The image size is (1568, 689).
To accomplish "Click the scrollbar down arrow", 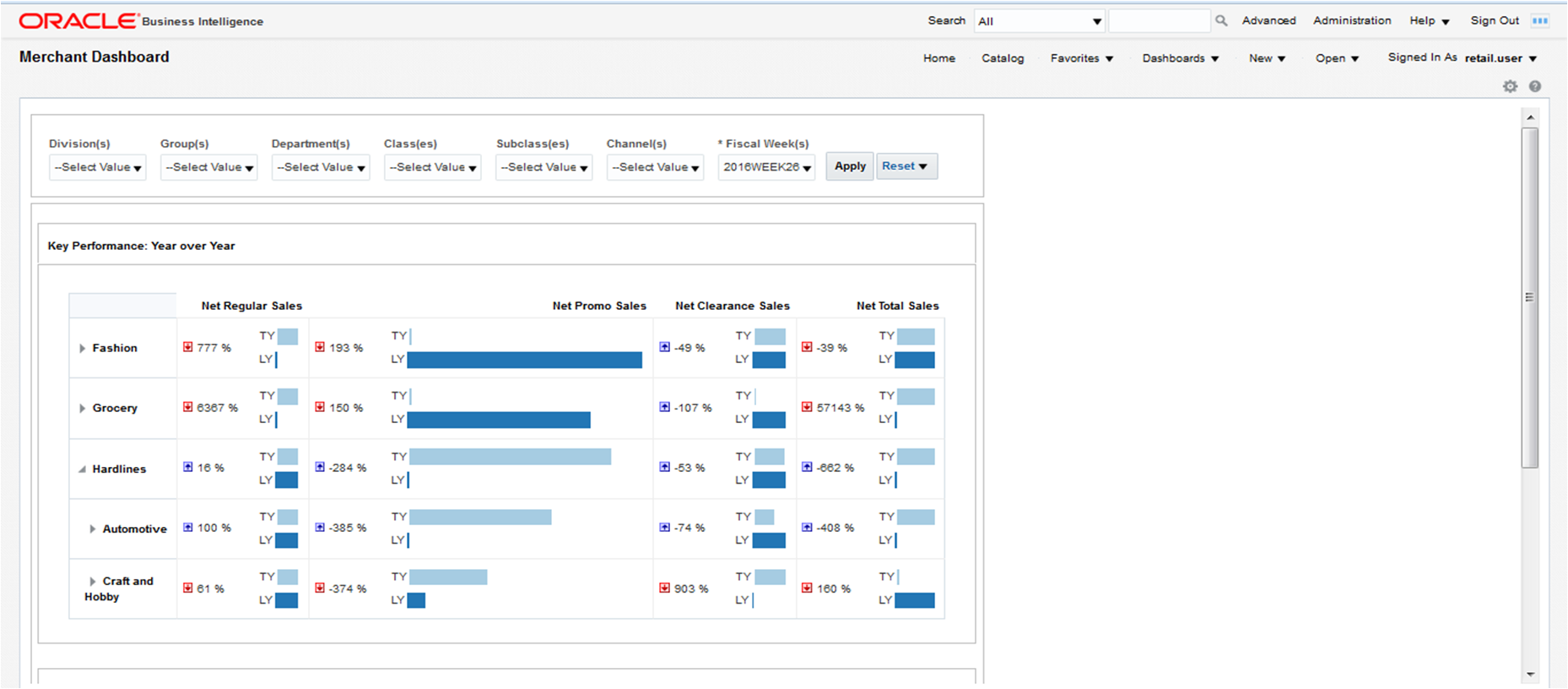I will coord(1530,675).
